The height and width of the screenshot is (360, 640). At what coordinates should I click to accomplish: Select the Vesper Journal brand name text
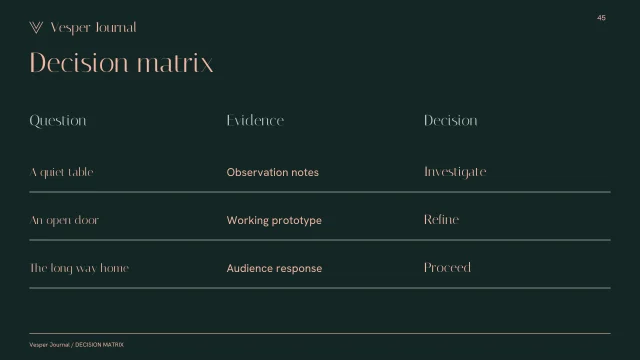(93, 28)
